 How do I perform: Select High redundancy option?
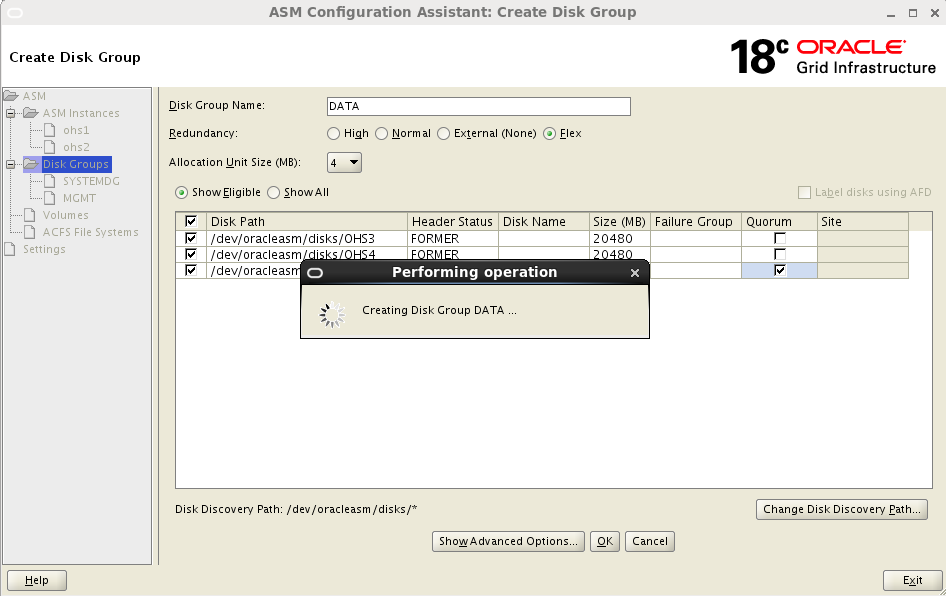click(x=333, y=134)
